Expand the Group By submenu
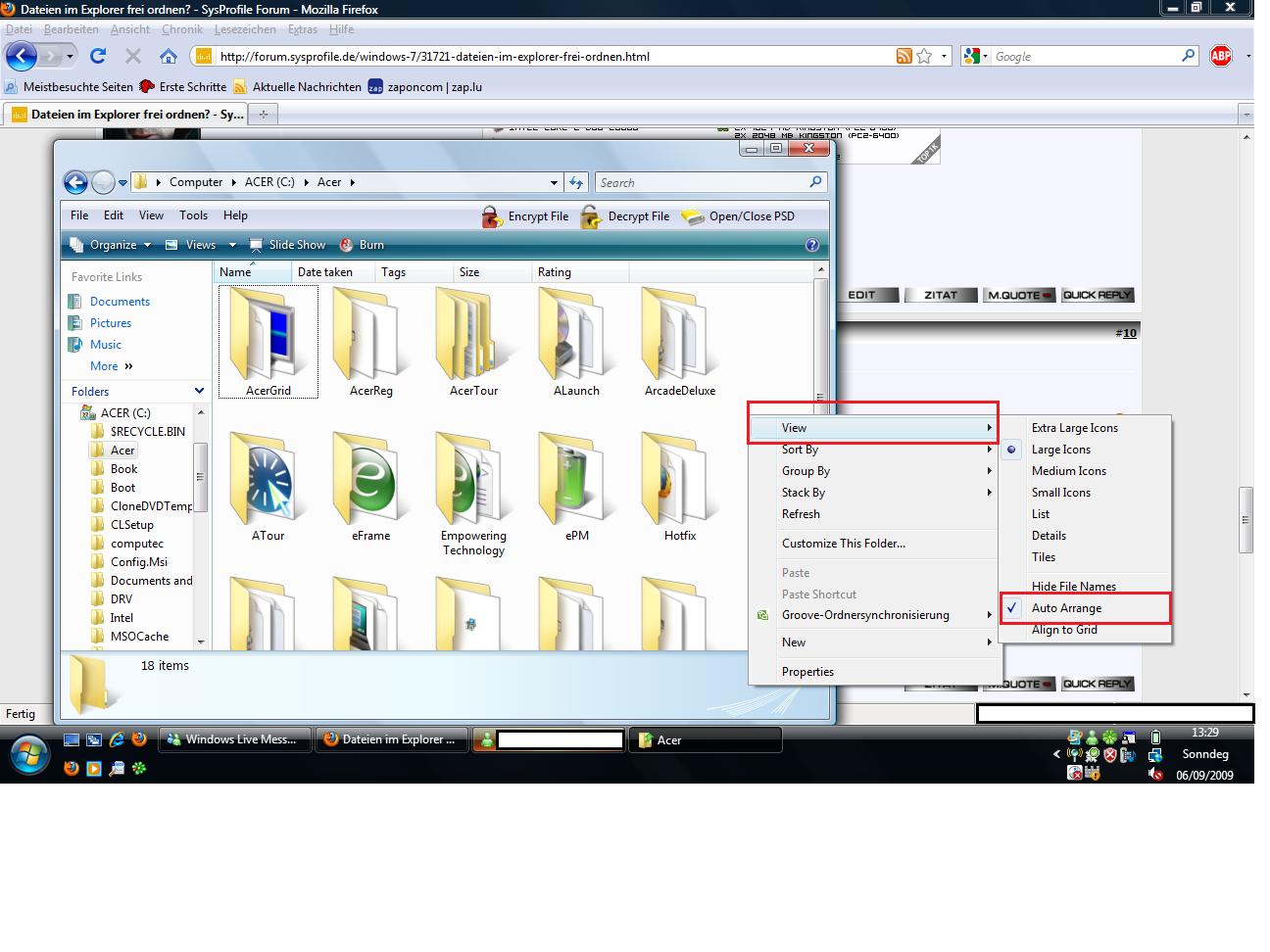 point(874,471)
